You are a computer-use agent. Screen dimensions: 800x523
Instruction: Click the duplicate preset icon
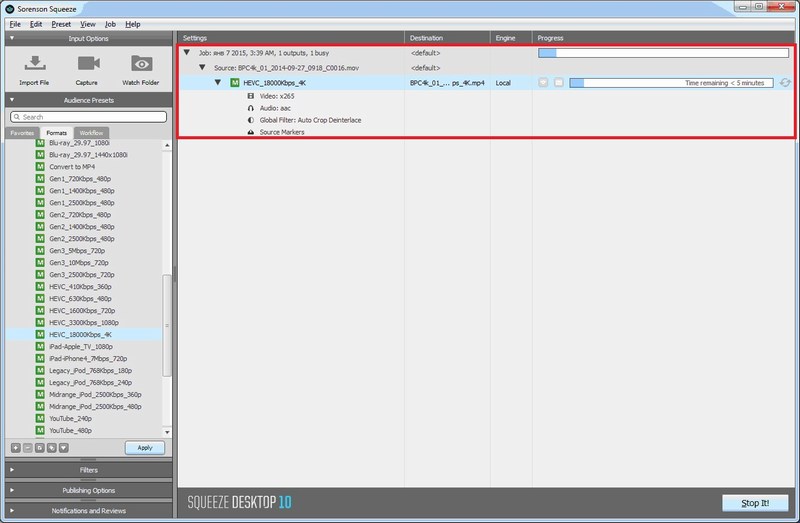click(x=39, y=447)
